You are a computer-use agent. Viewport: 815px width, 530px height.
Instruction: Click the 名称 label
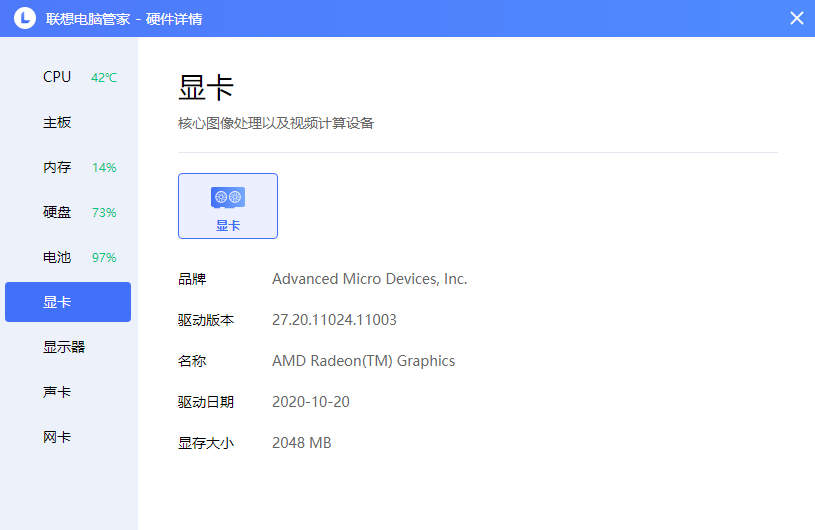click(x=192, y=361)
